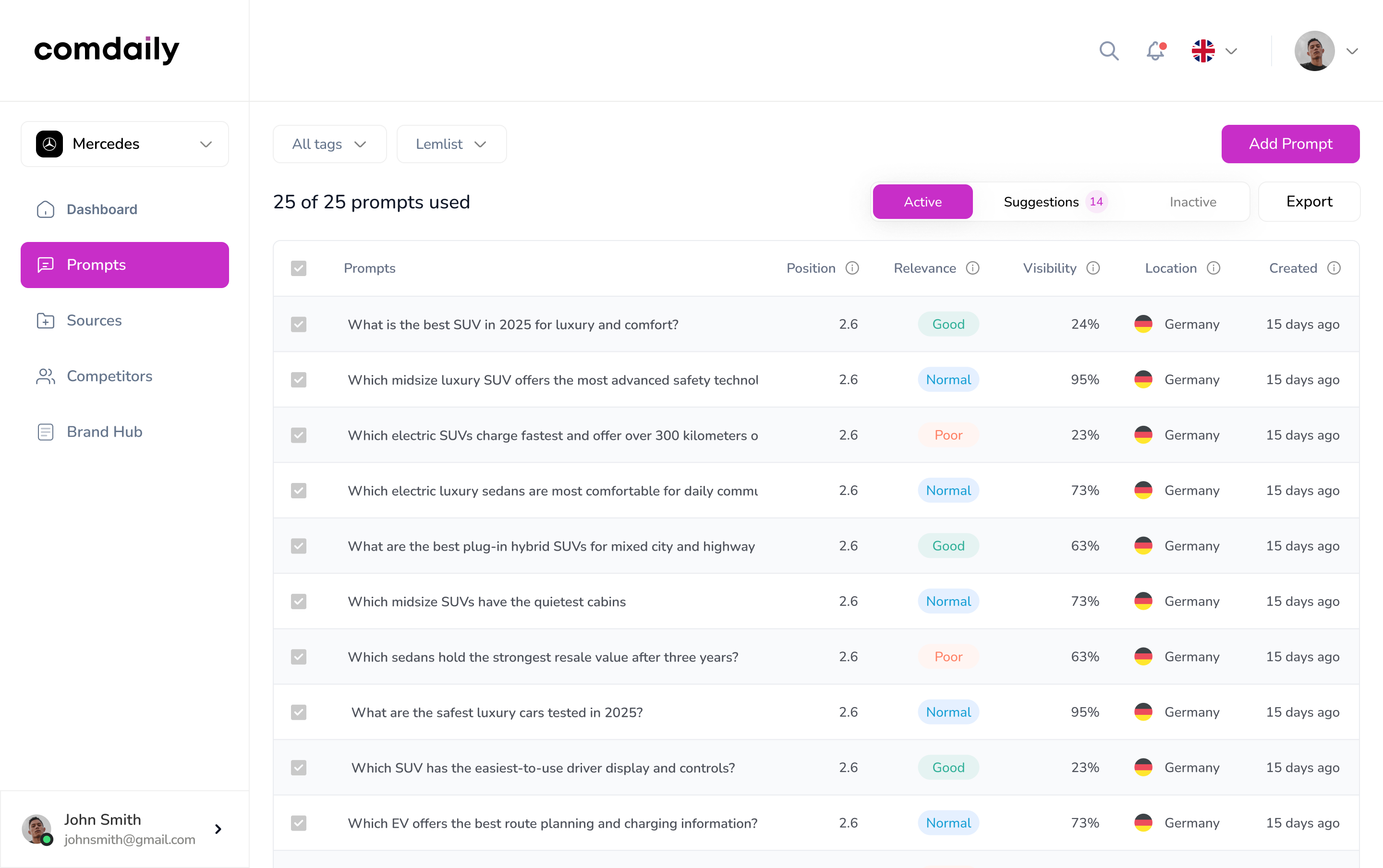
Task: Click the Good relevance badge in first row
Action: [948, 325]
